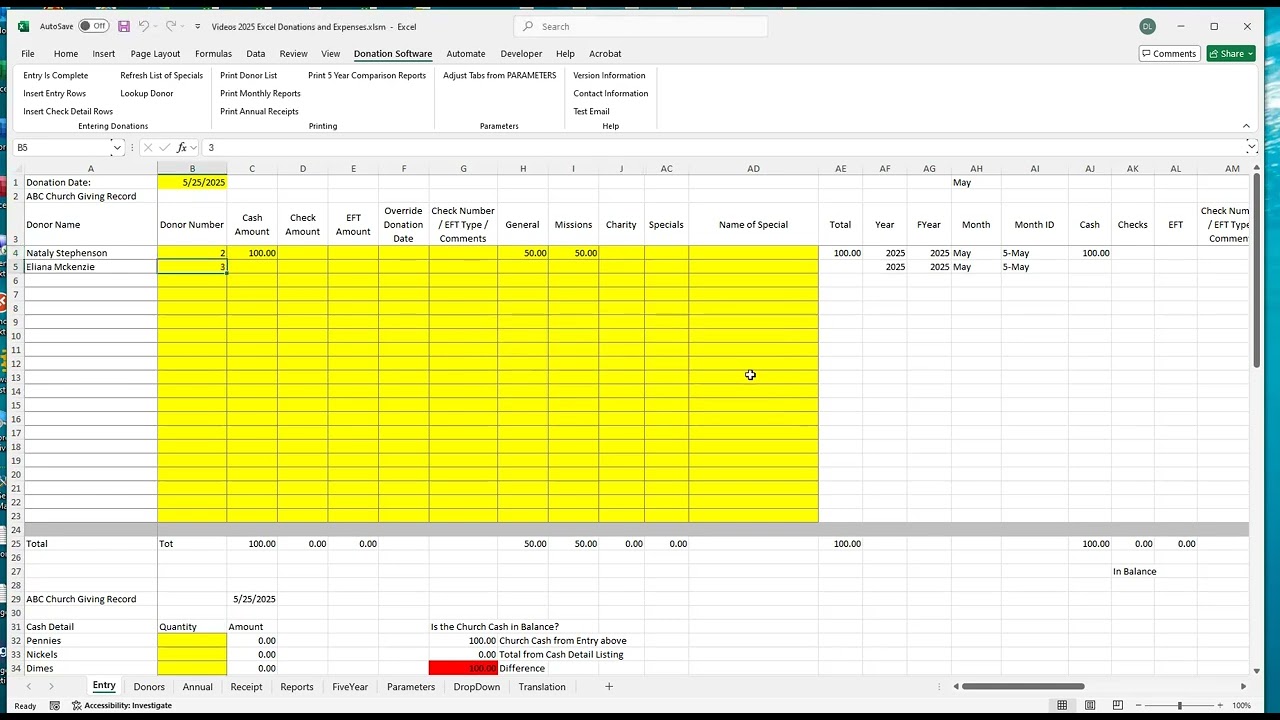This screenshot has height=720, width=1280.
Task: Switch to the FiveYear sheet tab
Action: pos(350,687)
